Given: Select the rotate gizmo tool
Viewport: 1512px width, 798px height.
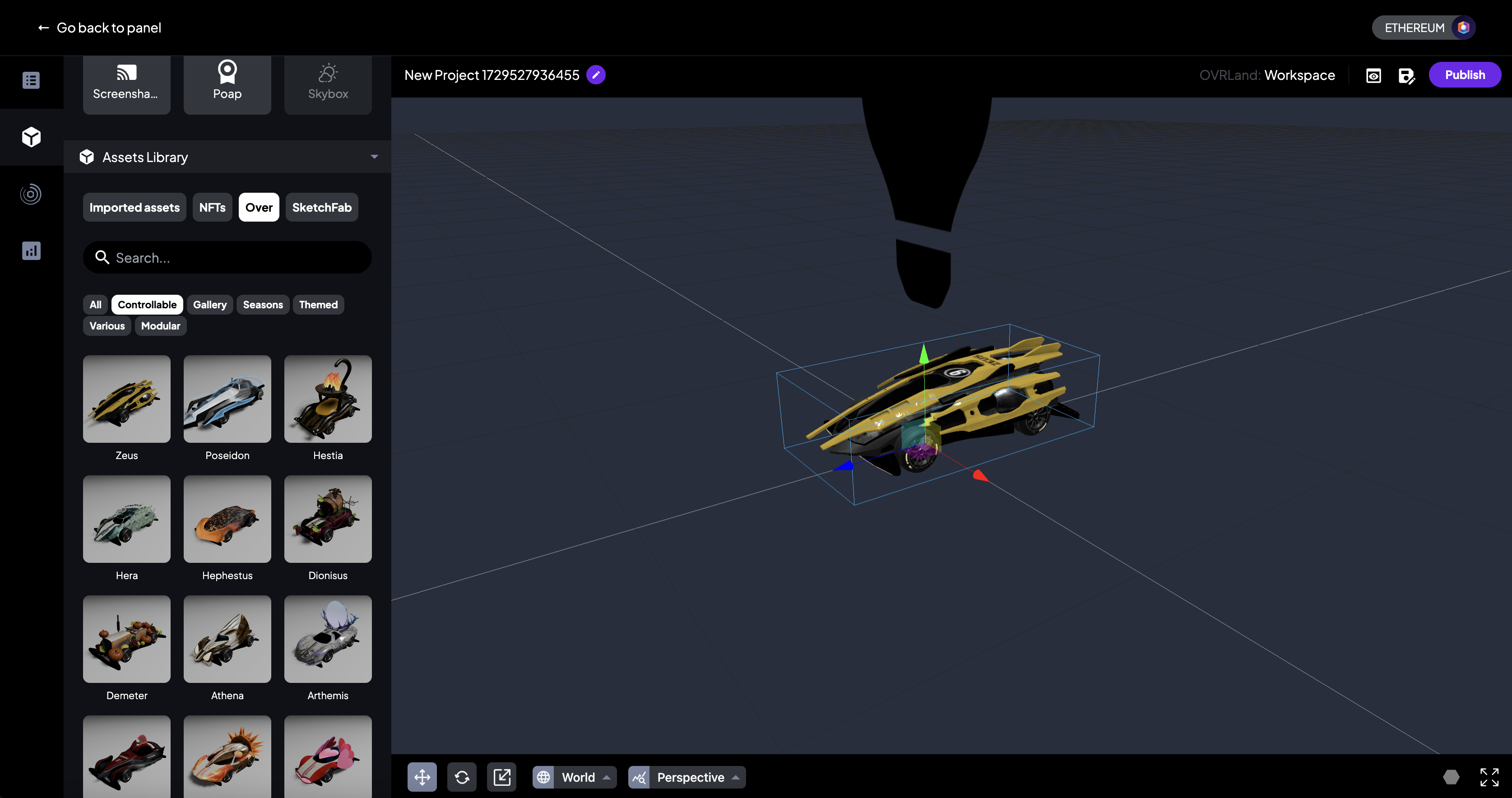Looking at the screenshot, I should [462, 777].
